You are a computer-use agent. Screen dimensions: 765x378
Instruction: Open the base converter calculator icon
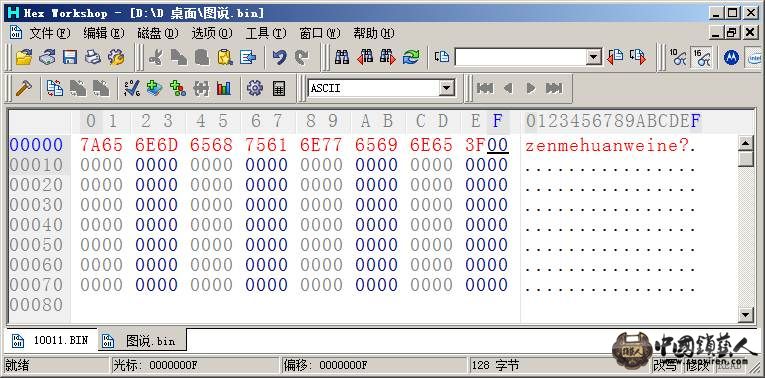pos(279,88)
